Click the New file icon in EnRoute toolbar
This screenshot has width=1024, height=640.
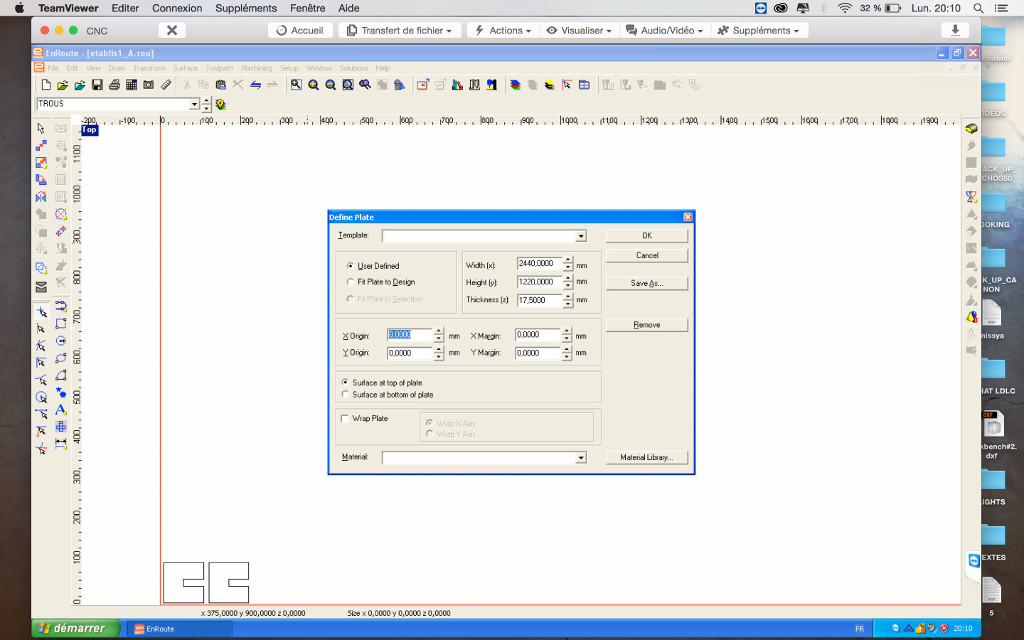(x=46, y=85)
